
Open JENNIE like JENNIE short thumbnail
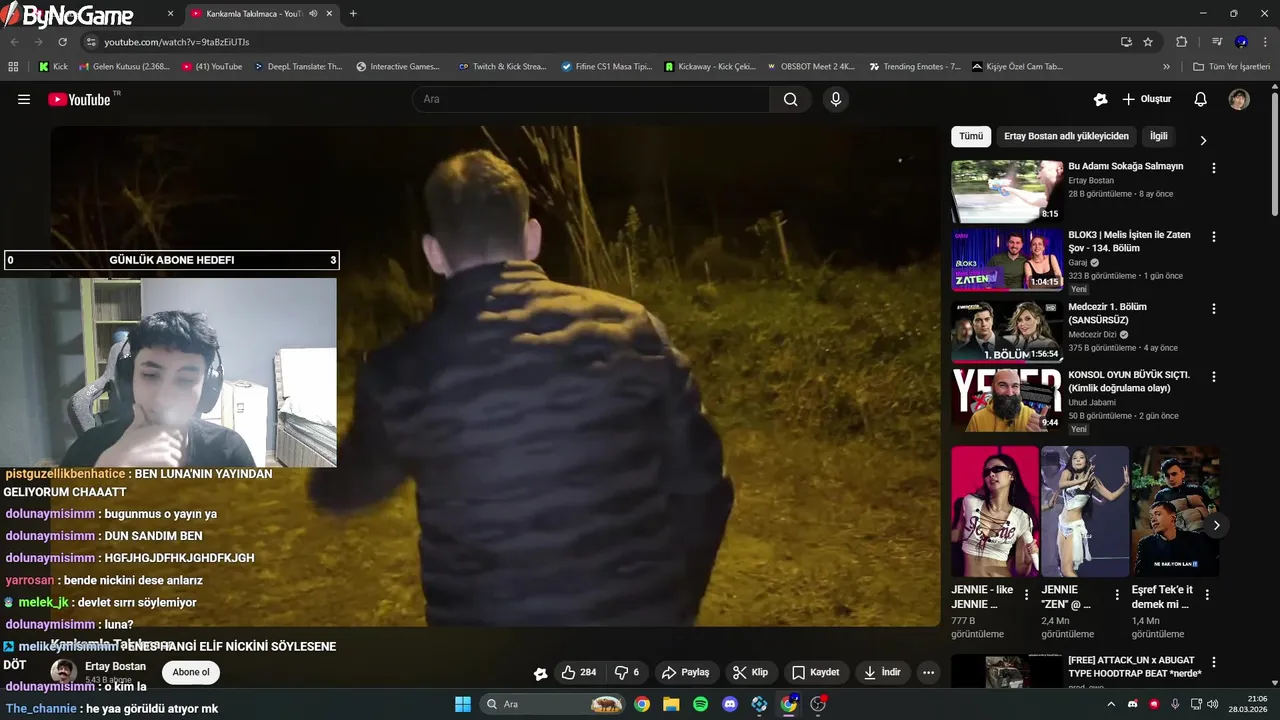point(995,511)
